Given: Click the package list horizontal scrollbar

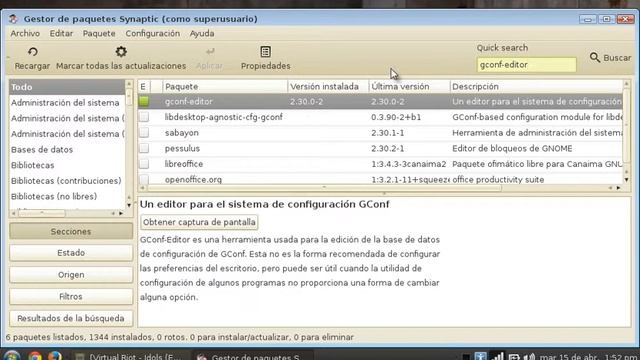Looking at the screenshot, I should (x=324, y=188).
